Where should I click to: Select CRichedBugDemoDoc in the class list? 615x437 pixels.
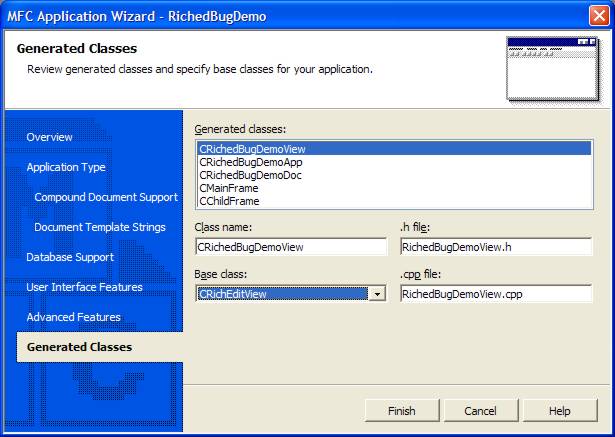tap(394, 175)
